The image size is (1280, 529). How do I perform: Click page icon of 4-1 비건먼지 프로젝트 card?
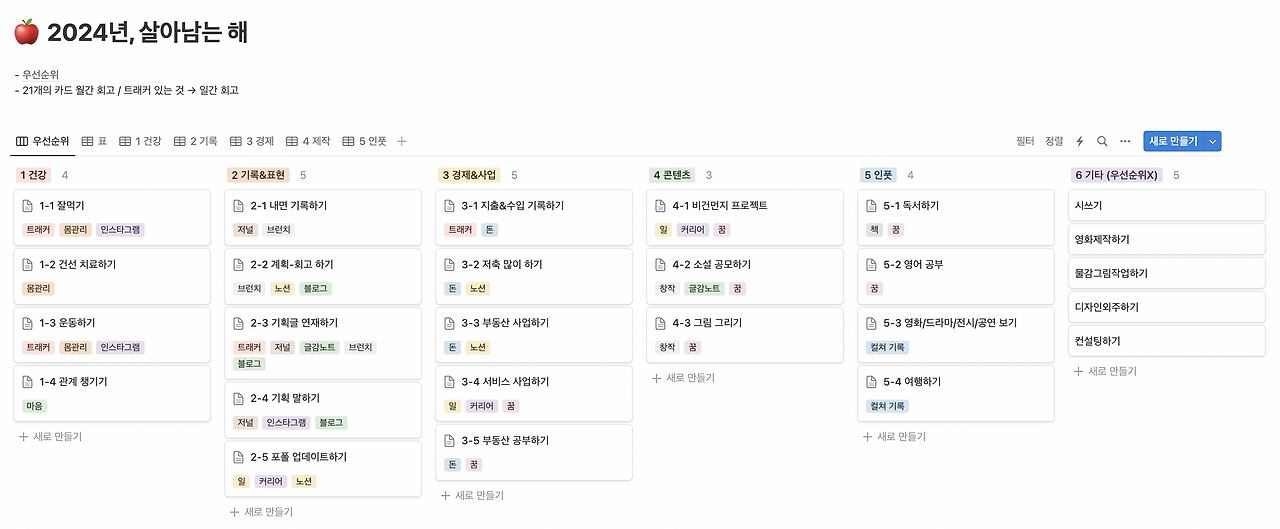[x=660, y=206]
